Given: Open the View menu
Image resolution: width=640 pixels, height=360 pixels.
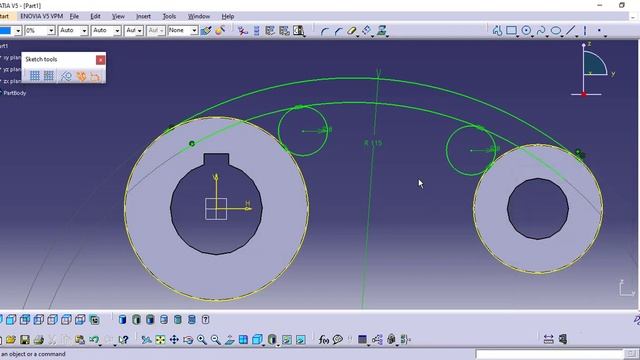Looking at the screenshot, I should [x=118, y=16].
